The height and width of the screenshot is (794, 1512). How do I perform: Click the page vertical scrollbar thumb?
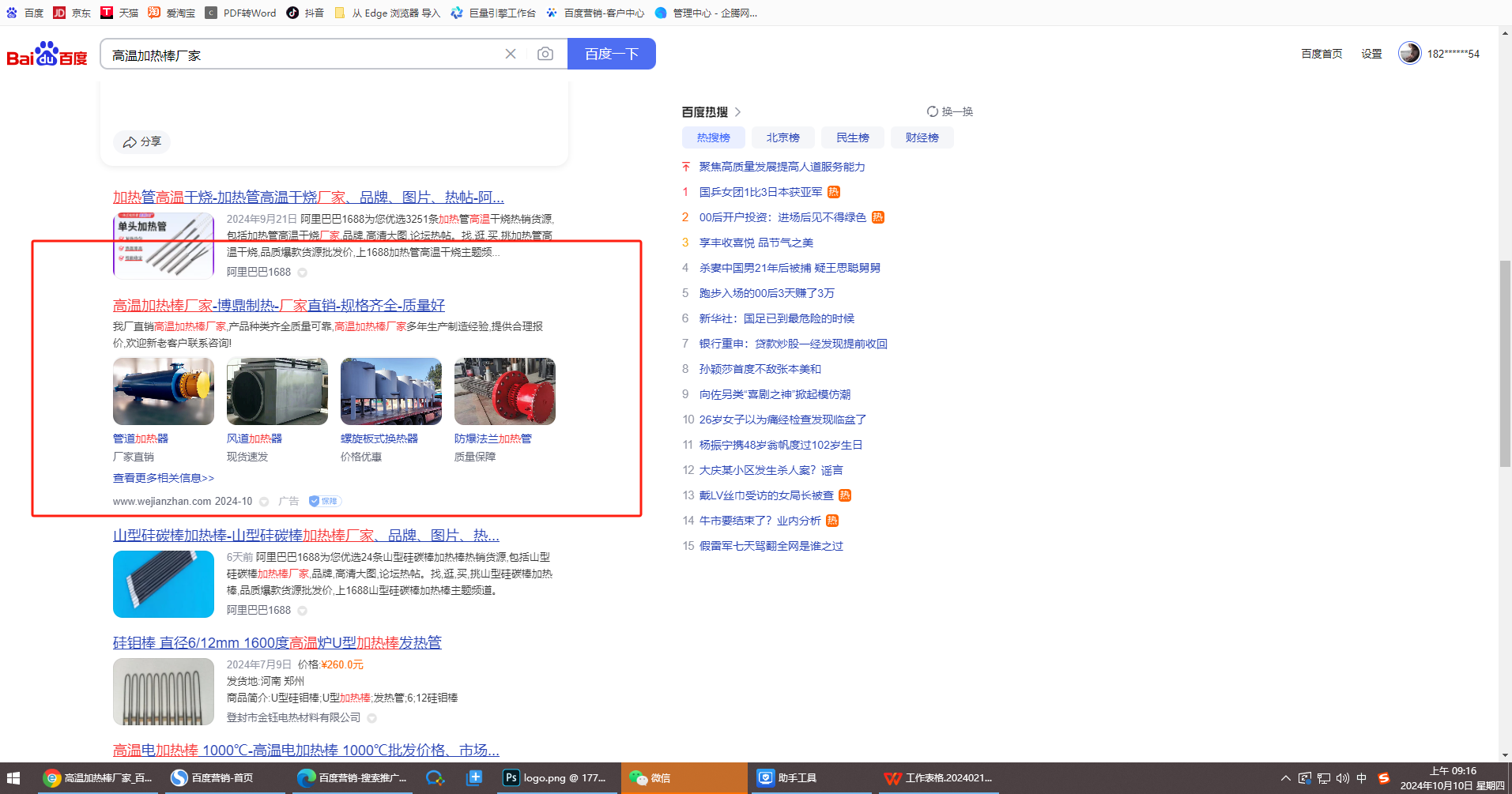pos(1505,363)
